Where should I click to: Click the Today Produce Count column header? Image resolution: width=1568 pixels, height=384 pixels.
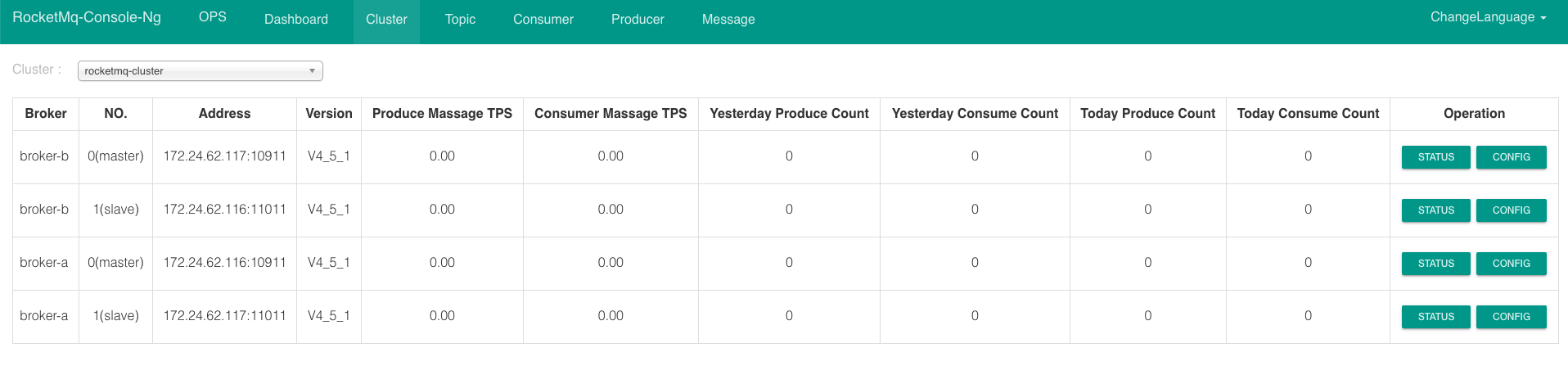pyautogui.click(x=1147, y=114)
